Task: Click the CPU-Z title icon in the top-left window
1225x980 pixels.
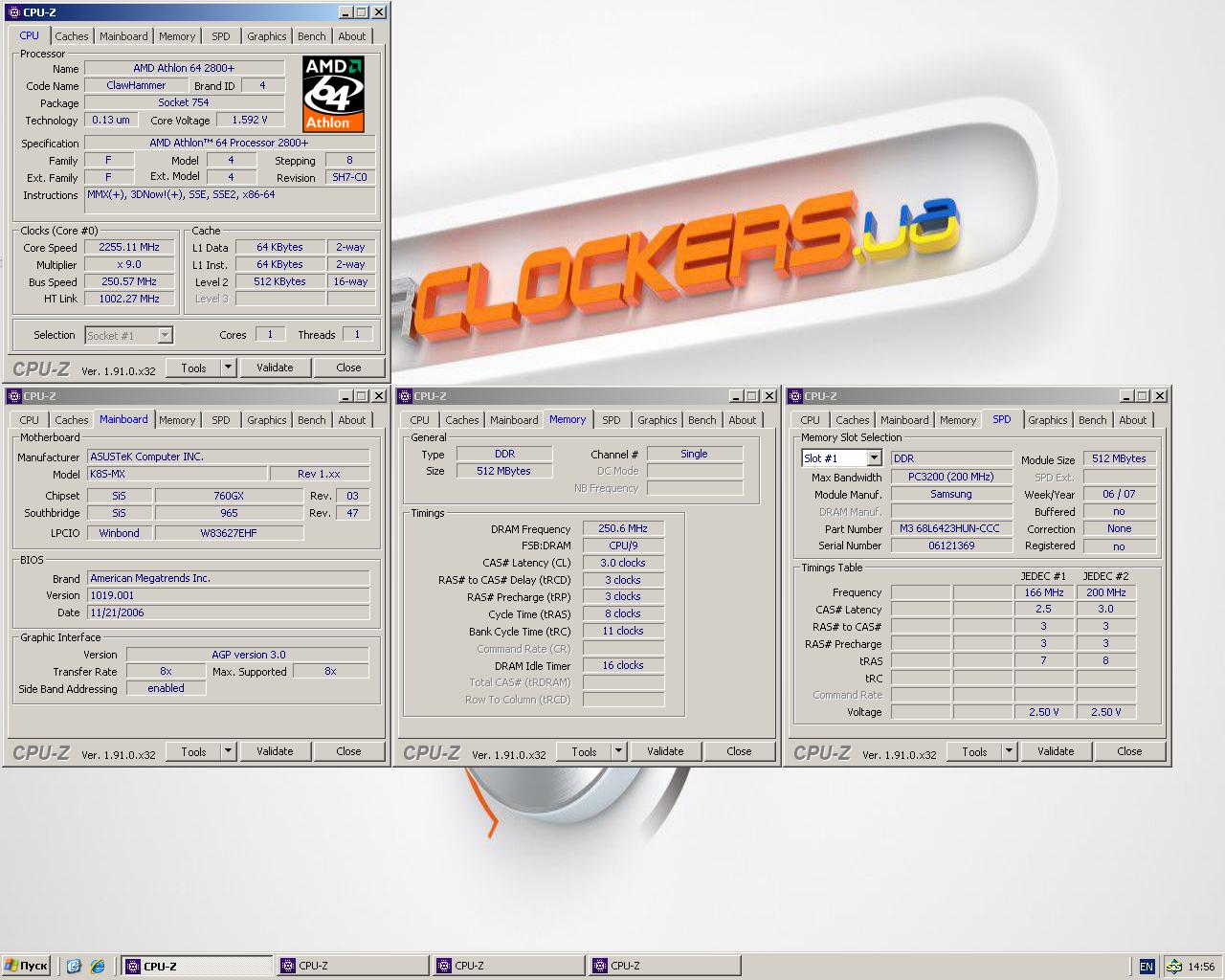Action: 13,12
